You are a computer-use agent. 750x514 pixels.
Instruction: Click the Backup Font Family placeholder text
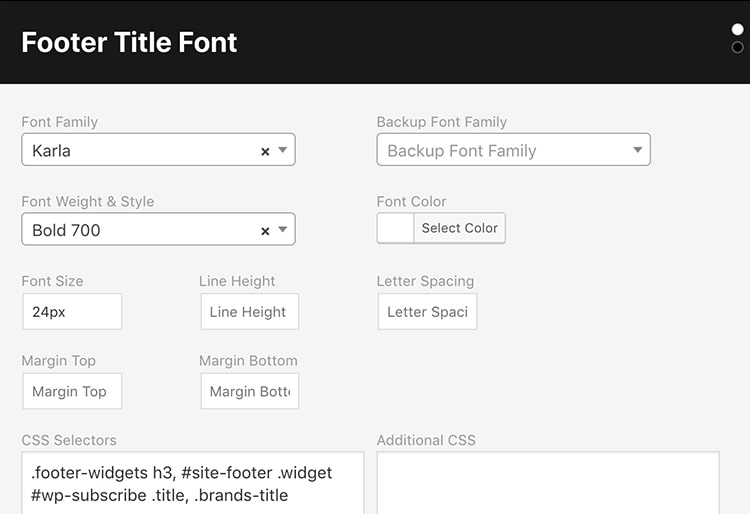point(462,151)
